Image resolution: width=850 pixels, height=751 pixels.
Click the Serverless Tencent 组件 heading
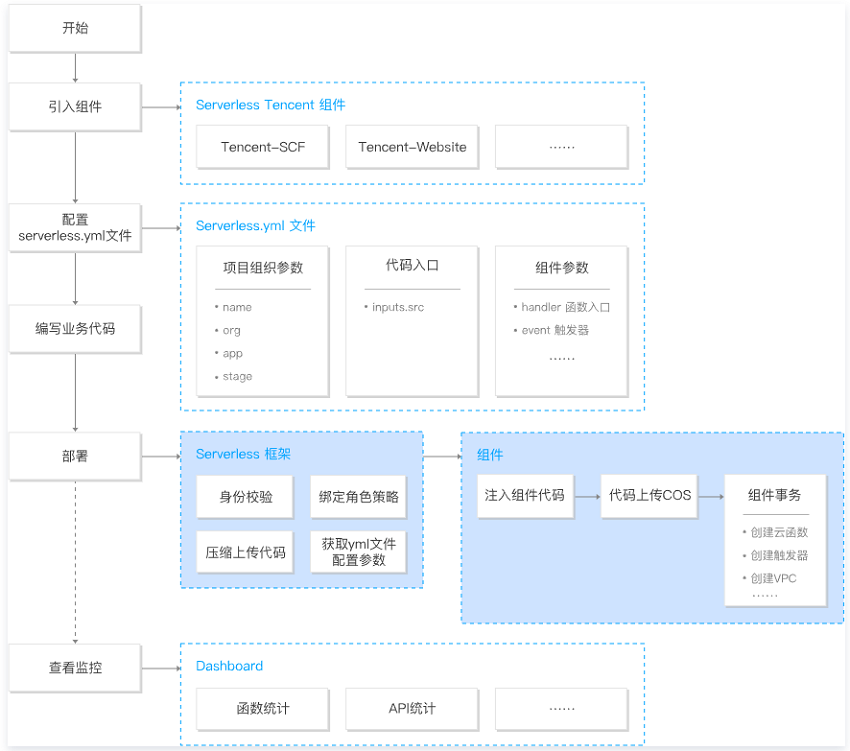pyautogui.click(x=270, y=105)
